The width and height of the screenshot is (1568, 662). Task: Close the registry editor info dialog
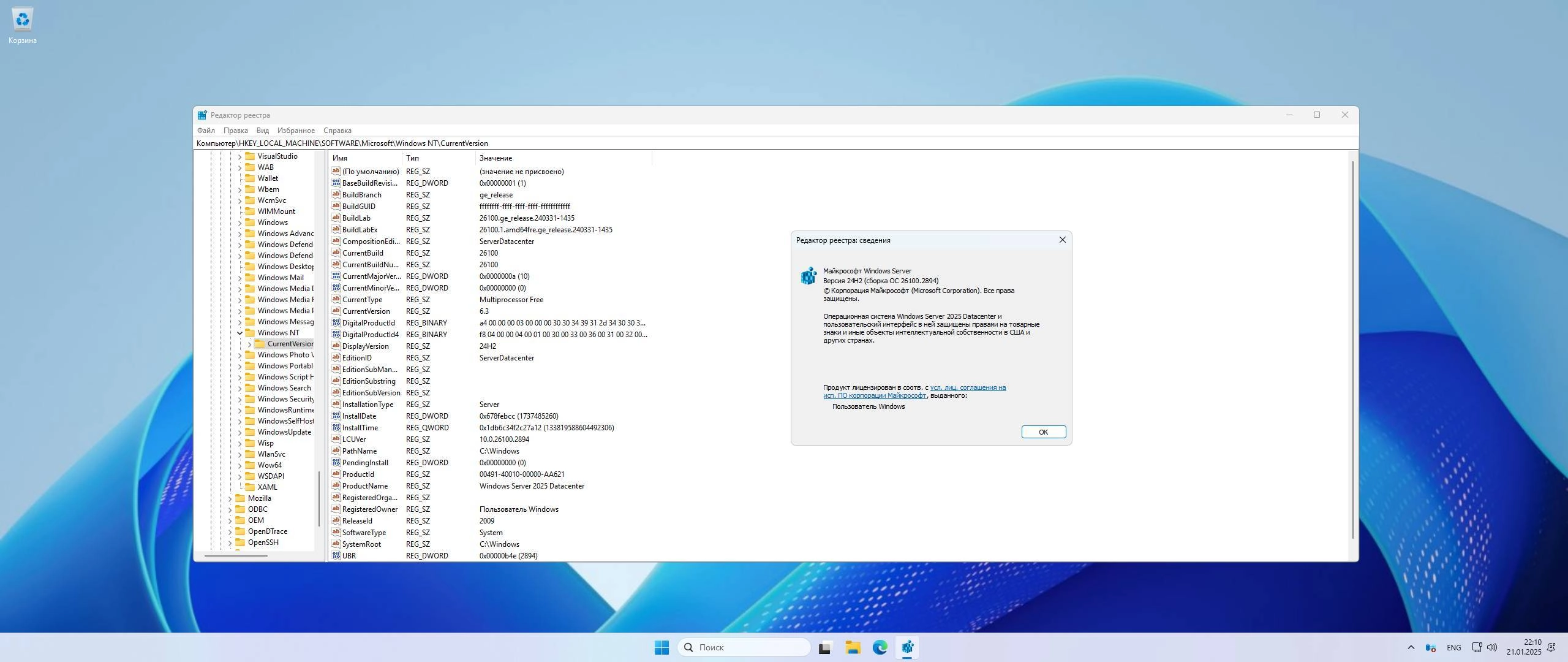tap(1062, 240)
